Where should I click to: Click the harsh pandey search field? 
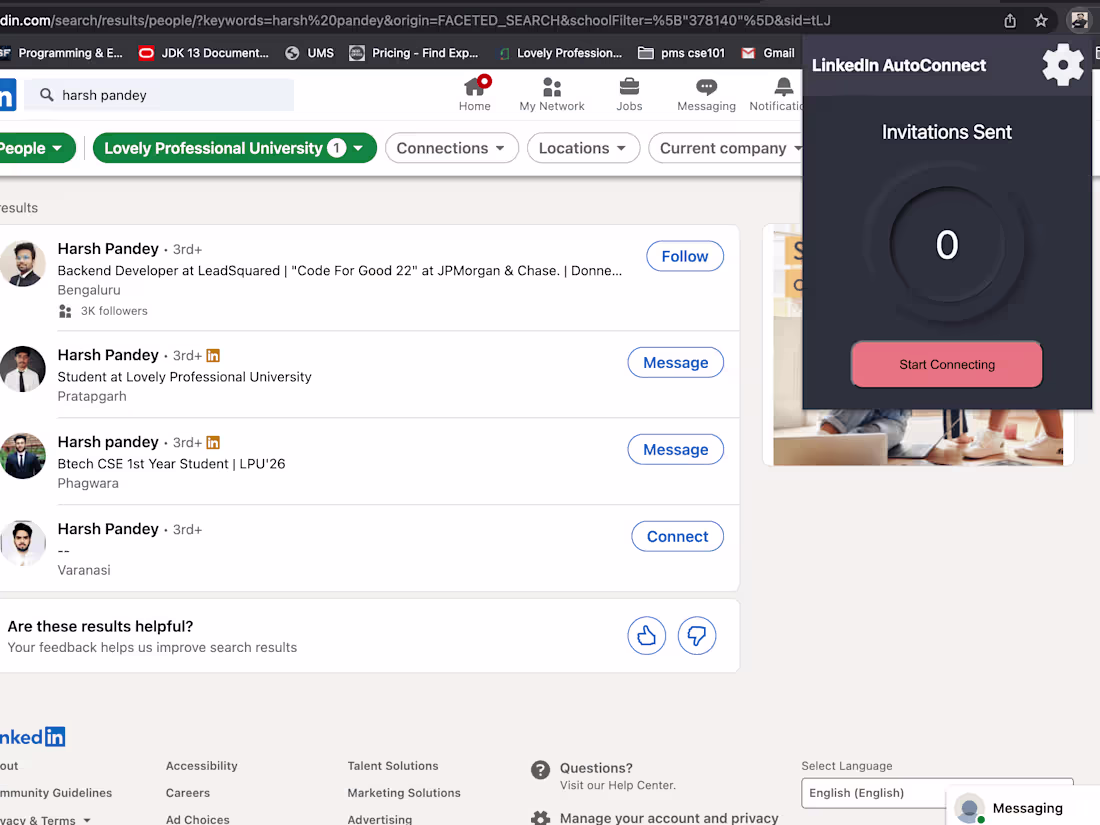[x=160, y=94]
